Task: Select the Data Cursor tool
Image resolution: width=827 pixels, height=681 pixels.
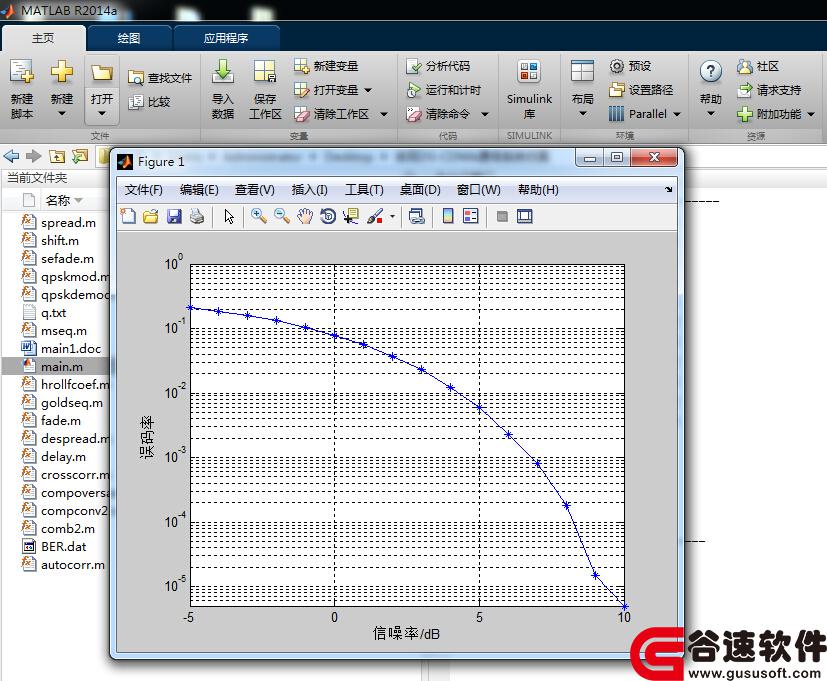Action: click(351, 216)
